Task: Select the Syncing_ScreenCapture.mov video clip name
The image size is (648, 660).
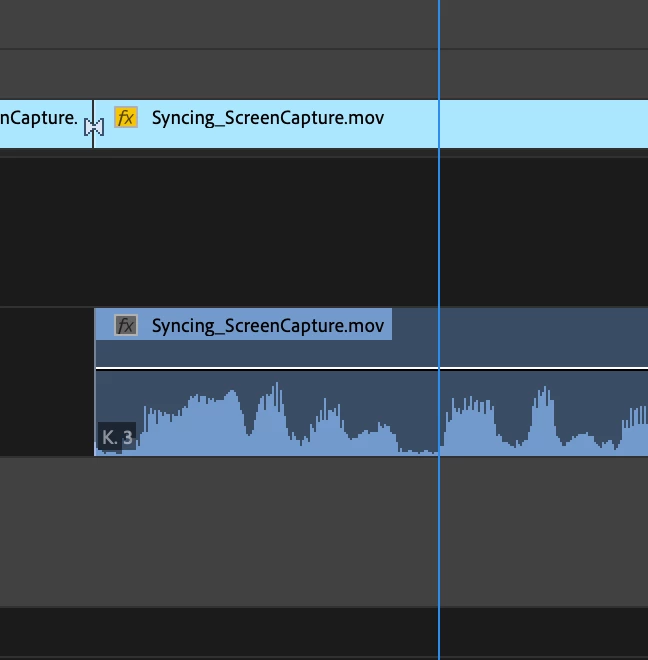Action: click(x=268, y=118)
